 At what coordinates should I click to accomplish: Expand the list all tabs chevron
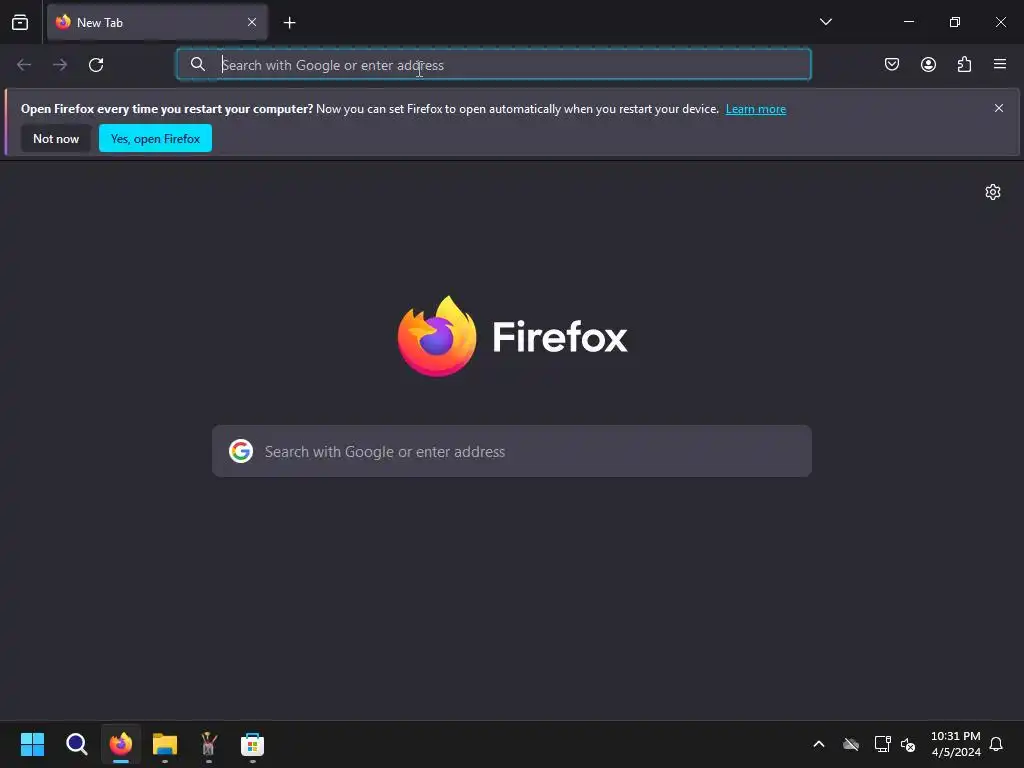click(x=825, y=22)
